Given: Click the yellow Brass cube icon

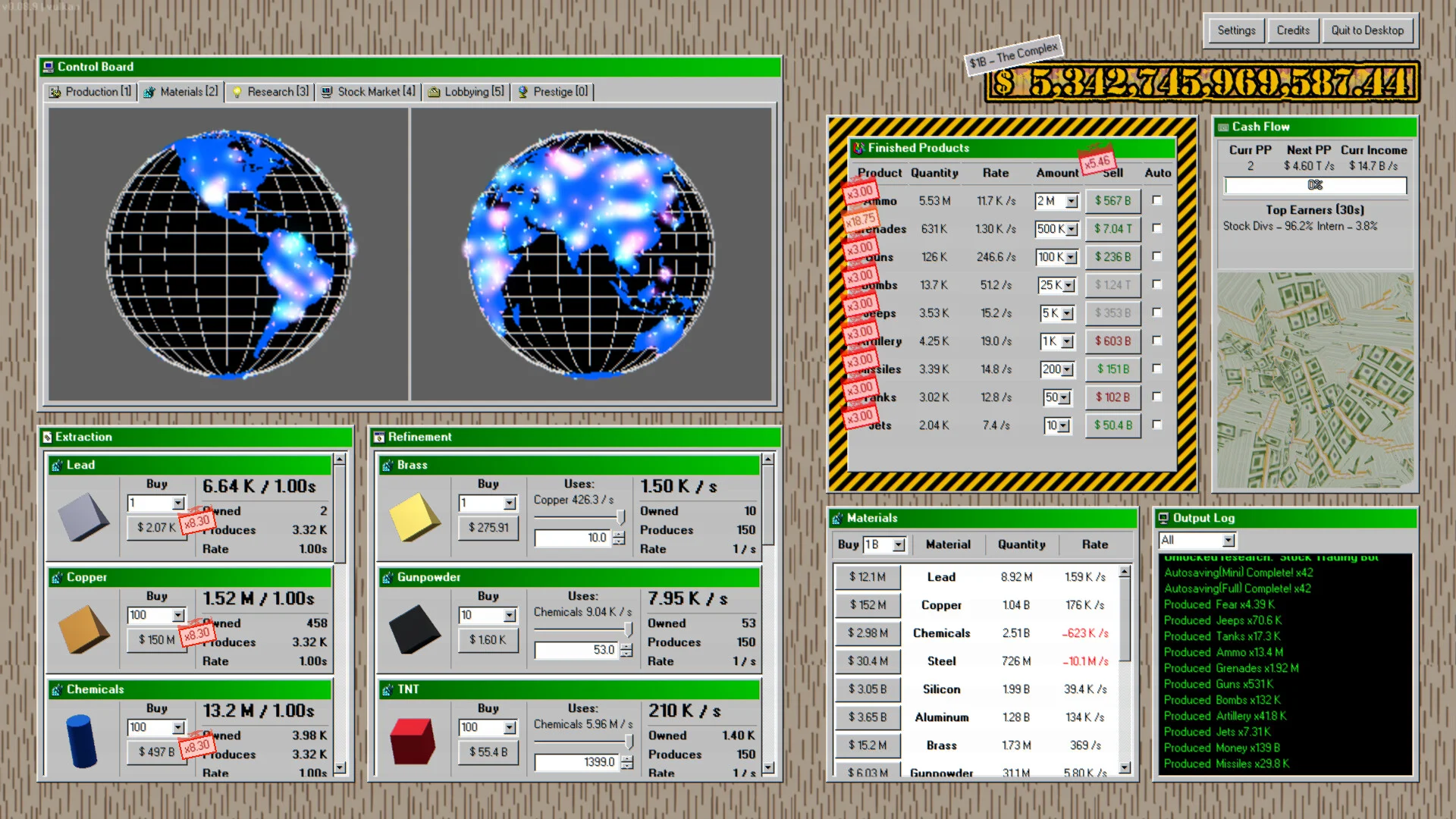Looking at the screenshot, I should point(413,516).
